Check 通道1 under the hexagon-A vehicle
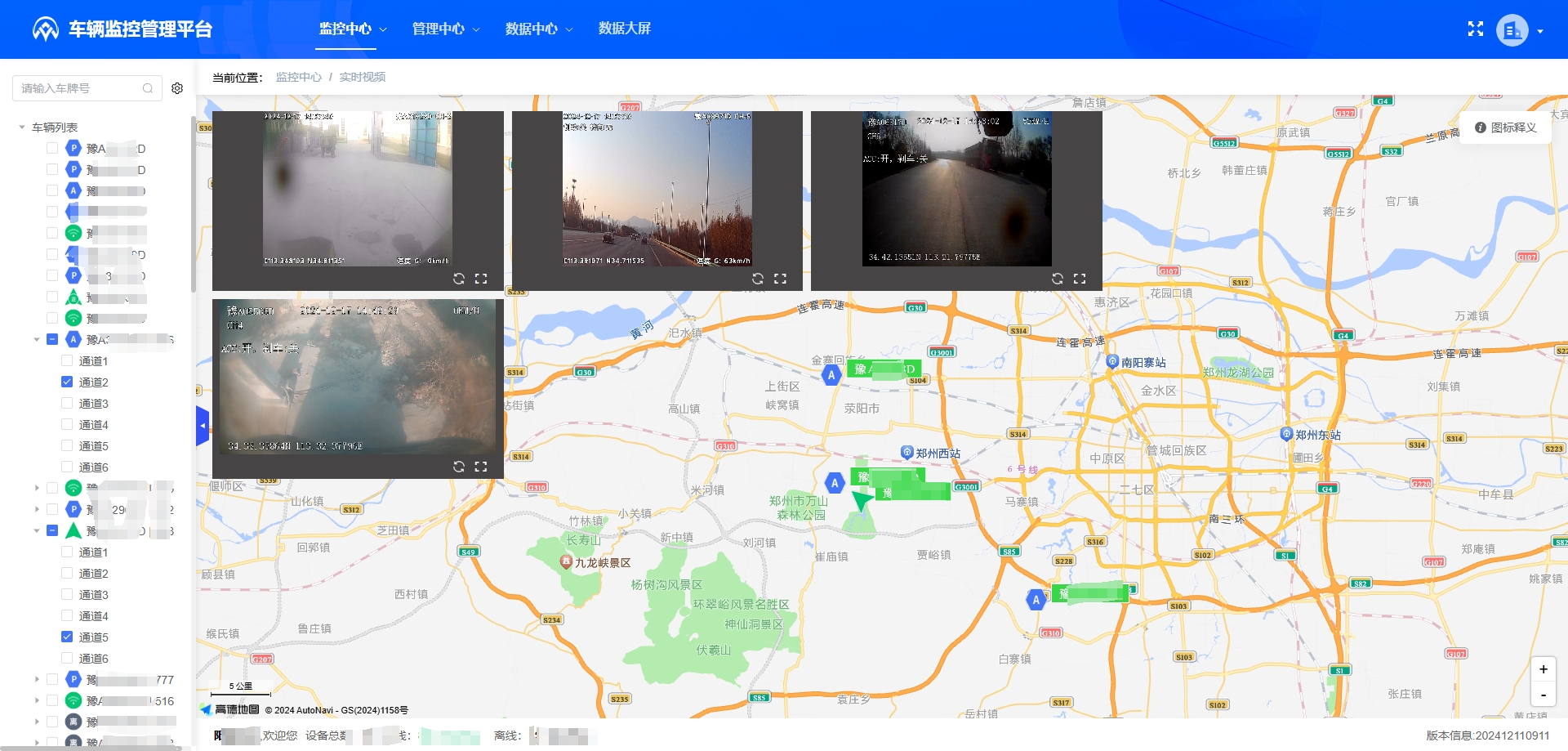The image size is (1568, 751). 67,360
